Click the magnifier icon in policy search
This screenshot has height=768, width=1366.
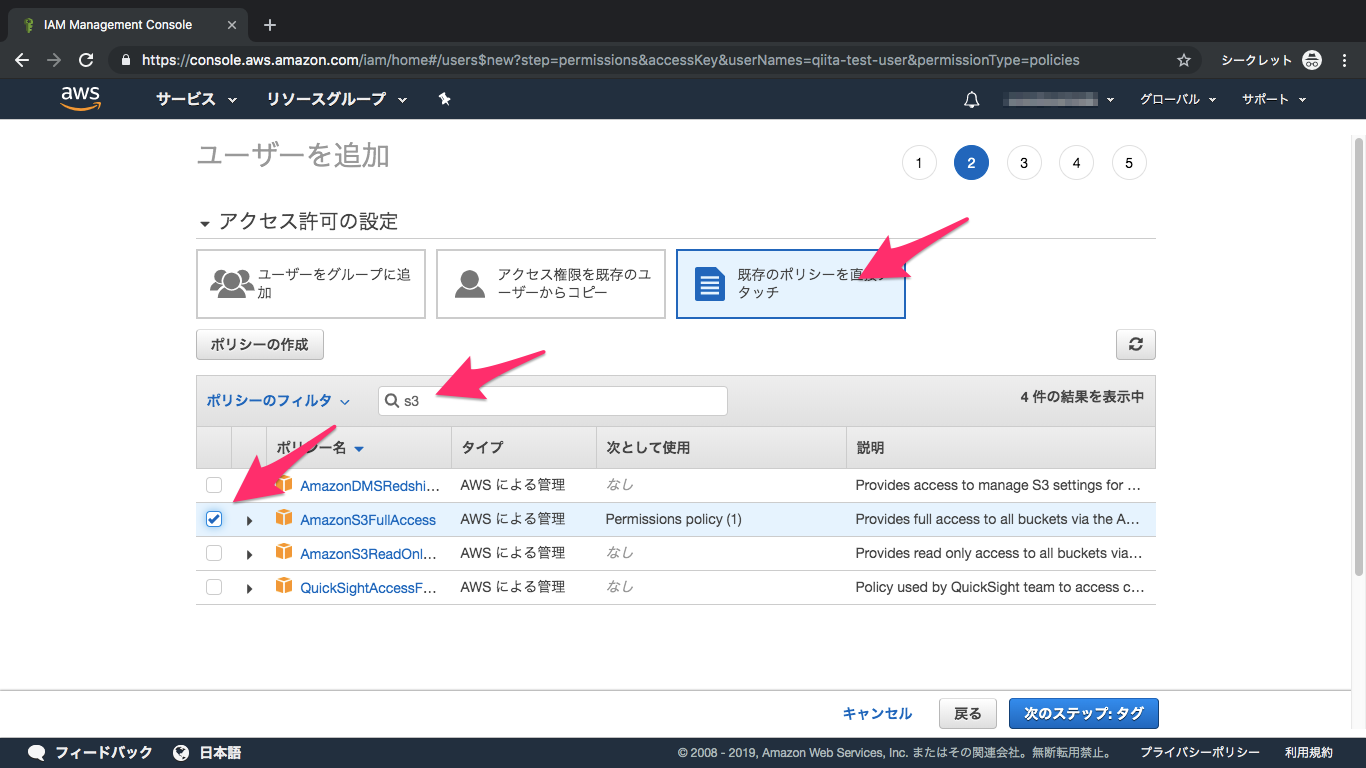[x=391, y=401]
